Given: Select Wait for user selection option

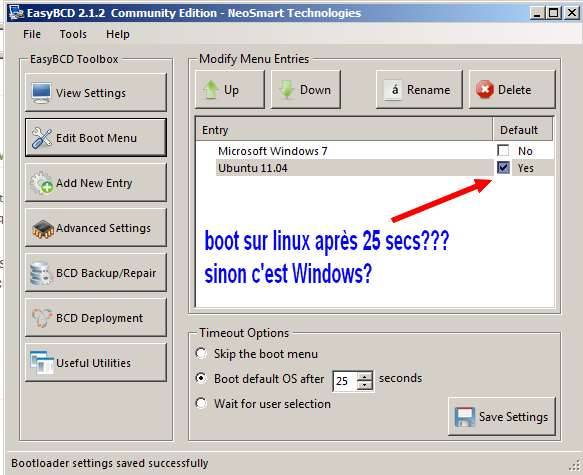Looking at the screenshot, I should tap(201, 403).
